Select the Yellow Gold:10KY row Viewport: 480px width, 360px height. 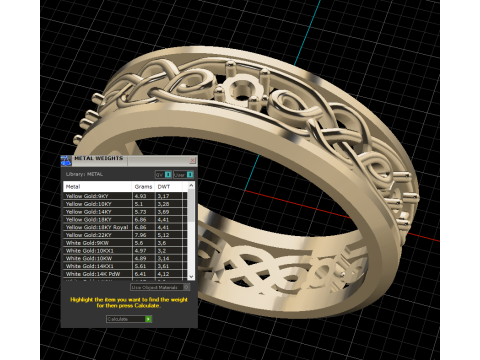pyautogui.click(x=125, y=204)
